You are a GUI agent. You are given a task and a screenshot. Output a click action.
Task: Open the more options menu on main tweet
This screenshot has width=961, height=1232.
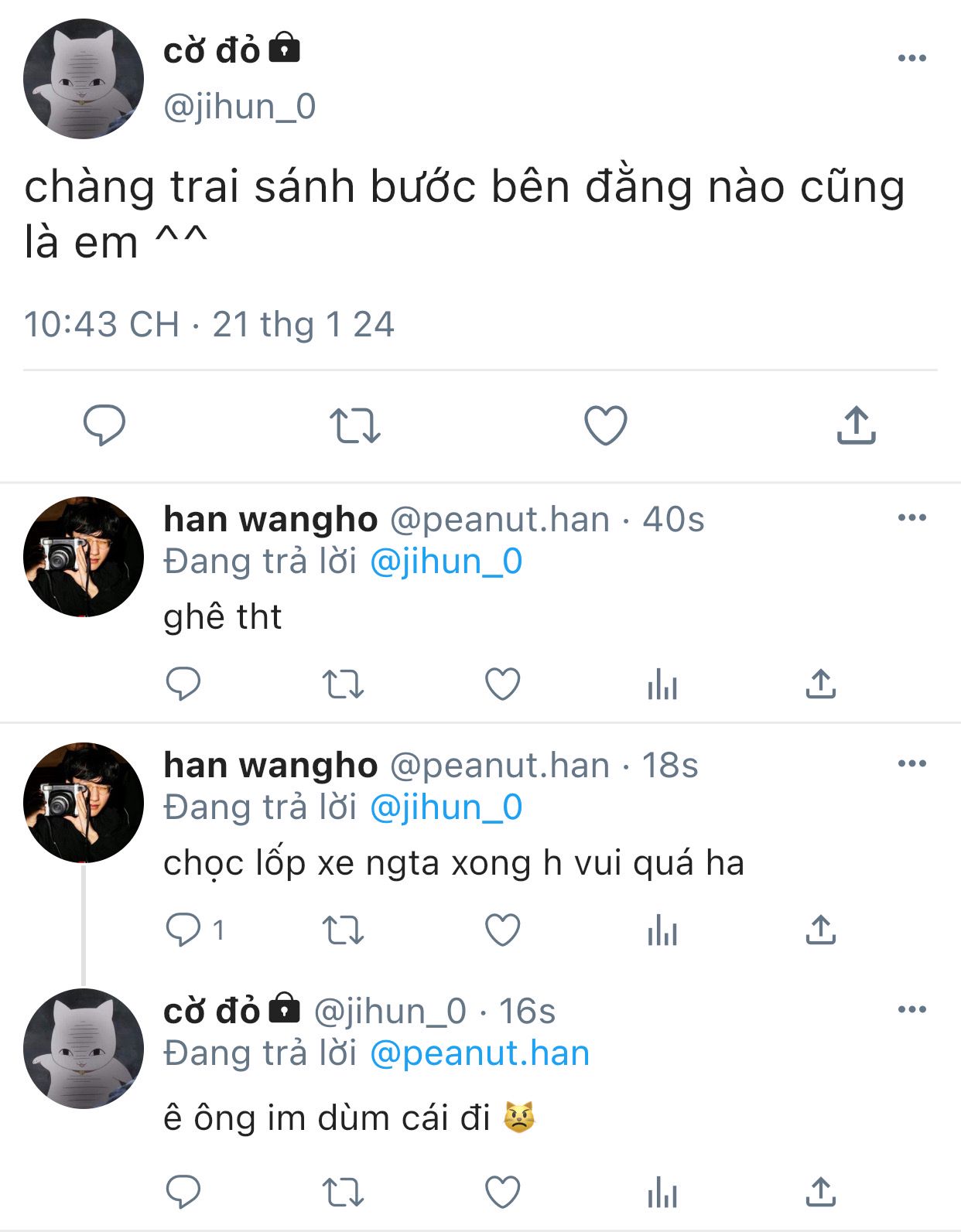point(911,58)
